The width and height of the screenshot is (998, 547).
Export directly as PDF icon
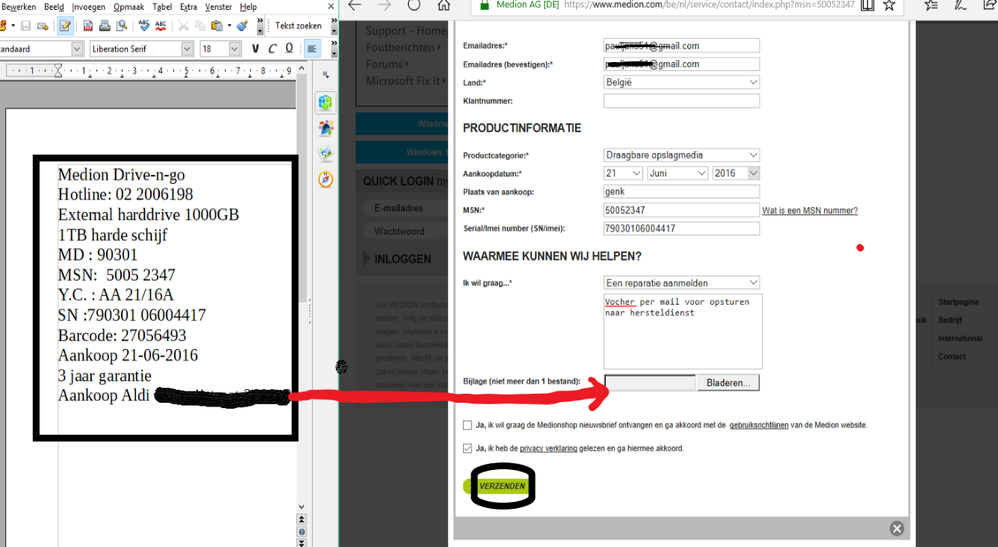click(x=88, y=26)
